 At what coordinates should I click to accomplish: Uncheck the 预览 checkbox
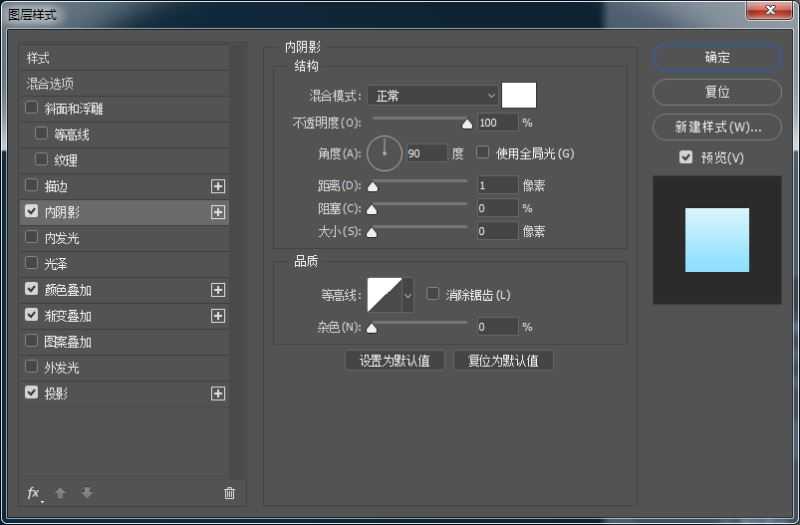click(685, 157)
